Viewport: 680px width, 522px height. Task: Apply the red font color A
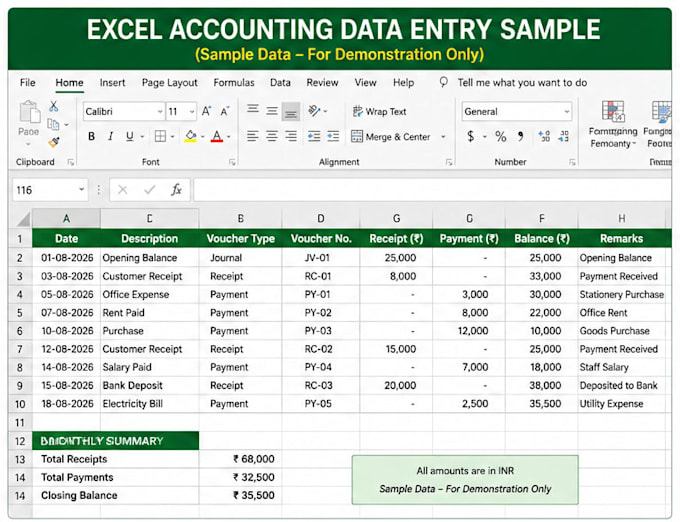pos(217,137)
